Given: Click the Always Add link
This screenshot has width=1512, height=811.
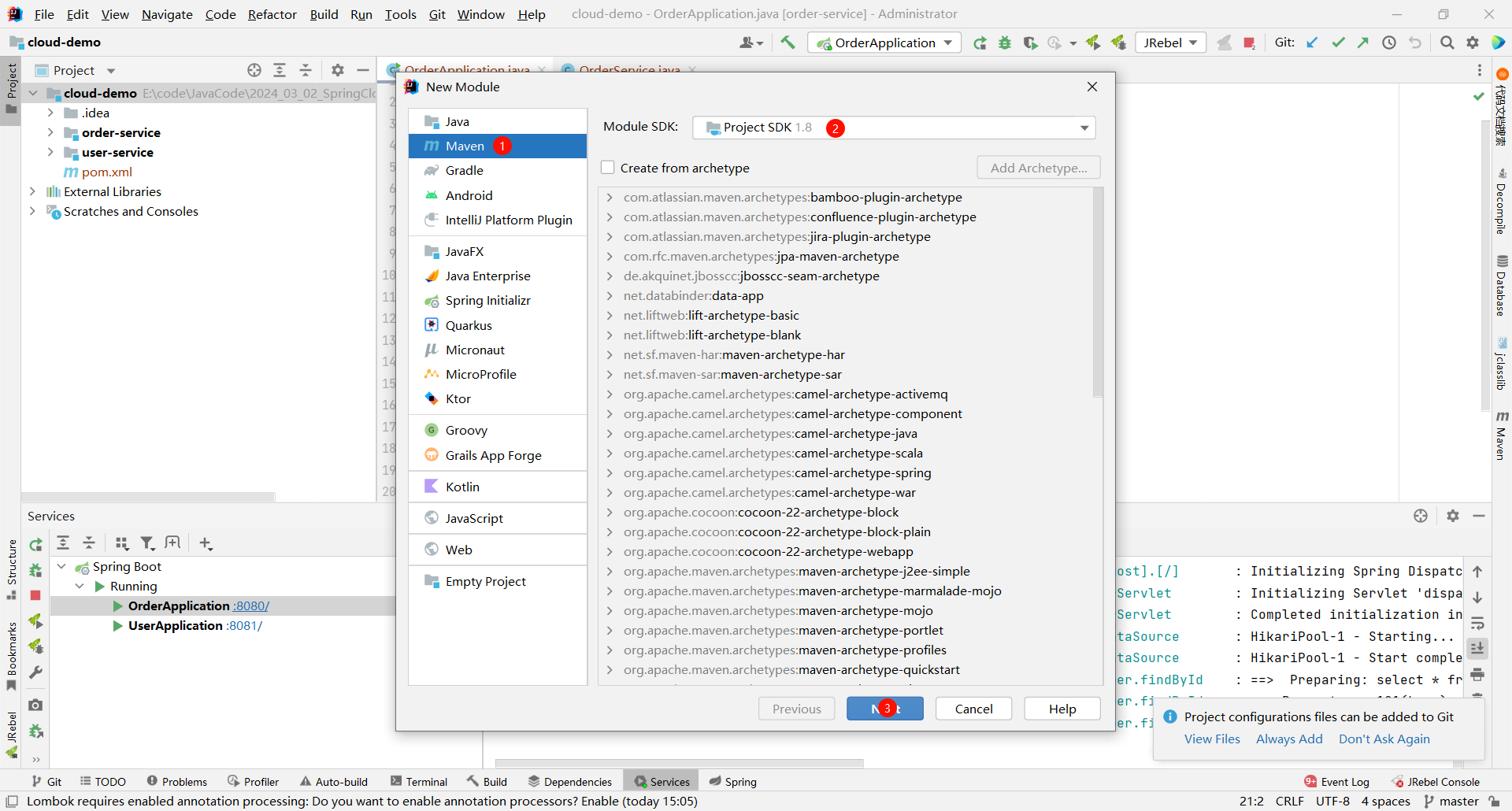Looking at the screenshot, I should click(1289, 739).
